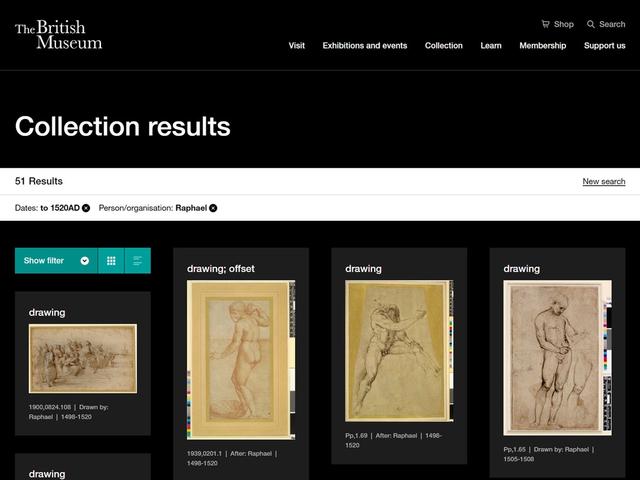Click 'Person/organisation: Raphael' filter label
The height and width of the screenshot is (480, 640).
coord(153,208)
